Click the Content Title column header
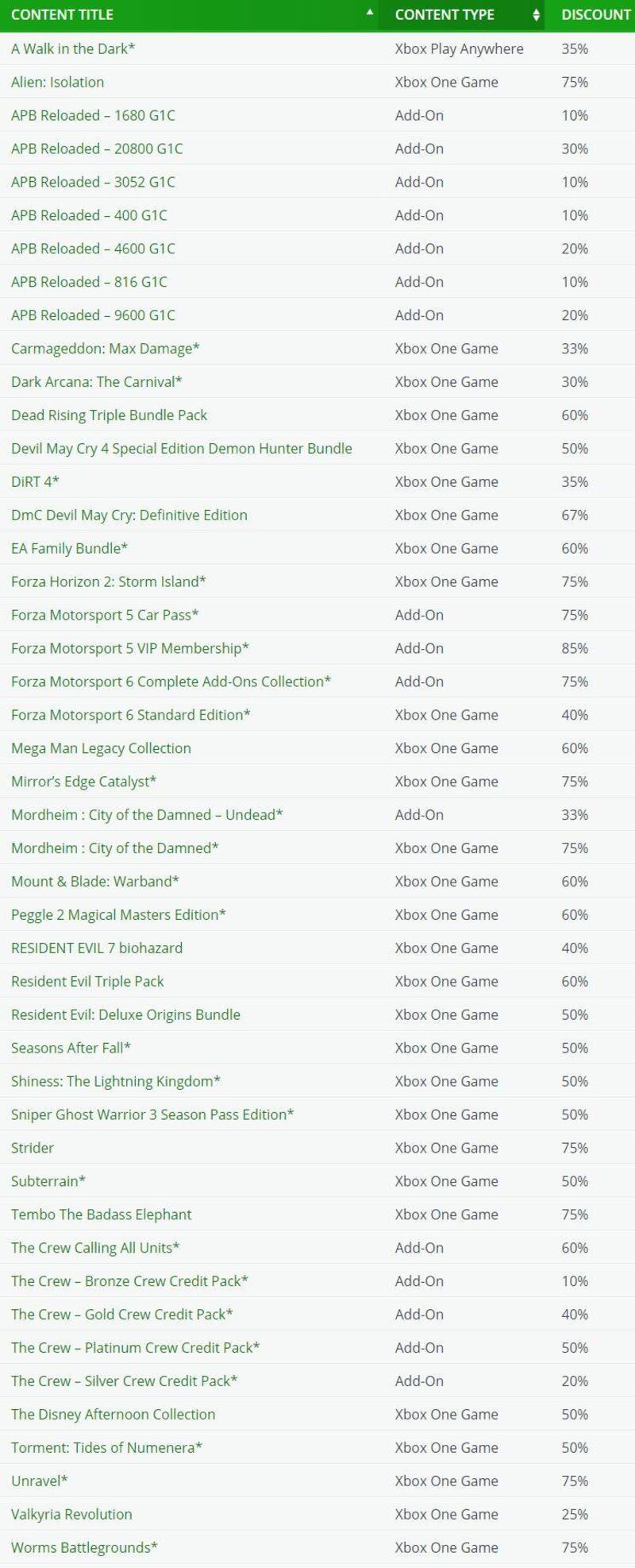Image resolution: width=635 pixels, height=1568 pixels. coord(62,15)
